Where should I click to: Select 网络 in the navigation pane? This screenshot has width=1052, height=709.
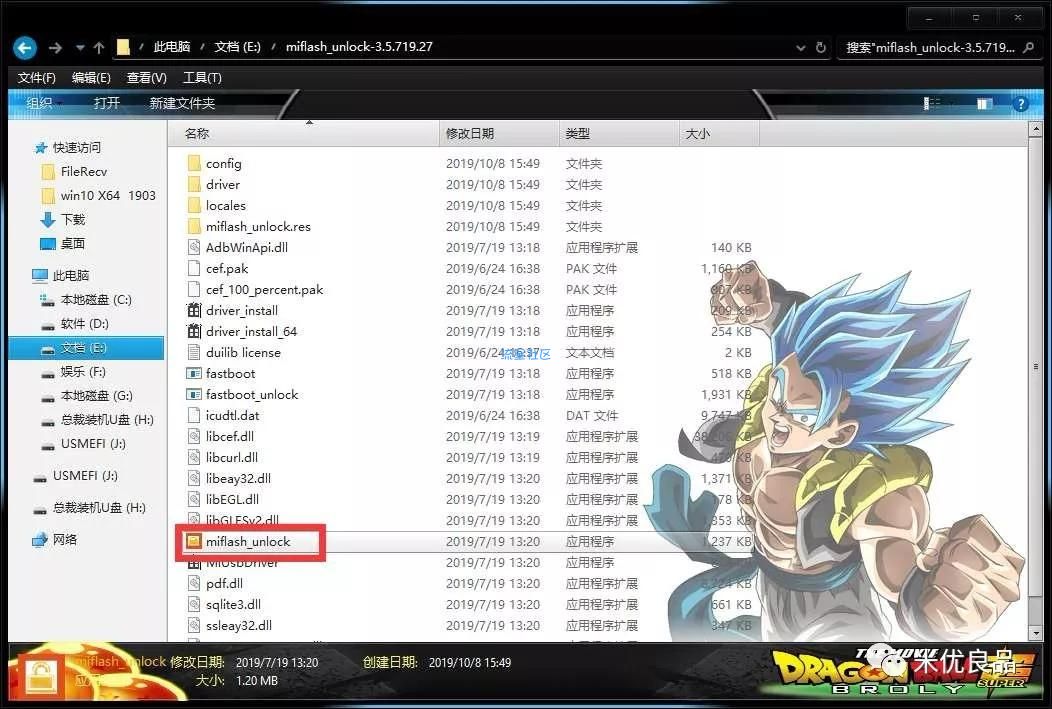pyautogui.click(x=65, y=539)
